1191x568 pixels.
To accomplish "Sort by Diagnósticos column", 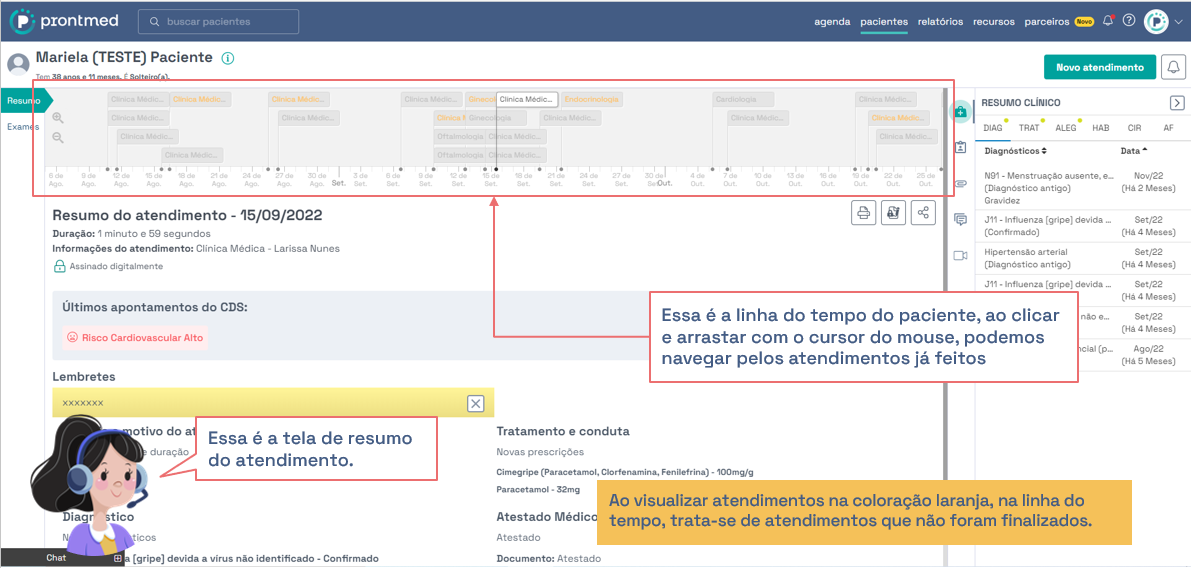I will click(x=1016, y=151).
